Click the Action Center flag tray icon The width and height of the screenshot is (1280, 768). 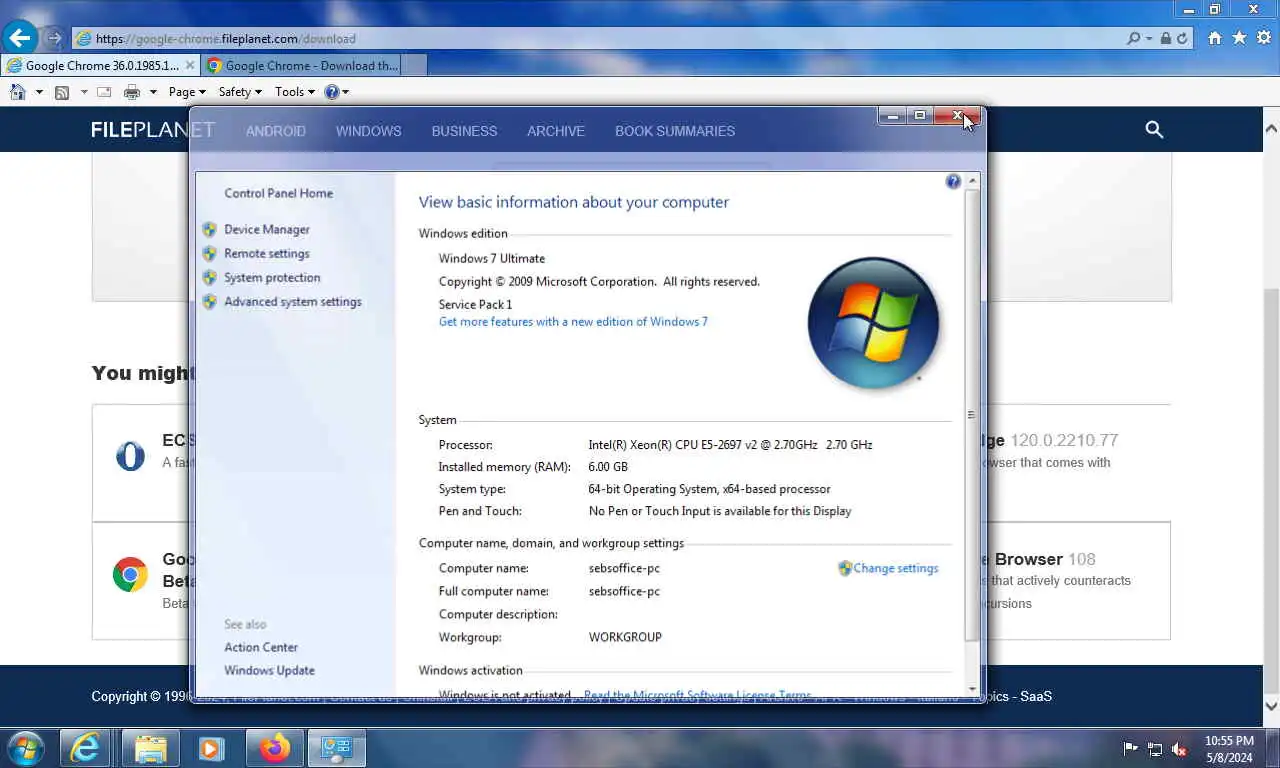point(1131,748)
